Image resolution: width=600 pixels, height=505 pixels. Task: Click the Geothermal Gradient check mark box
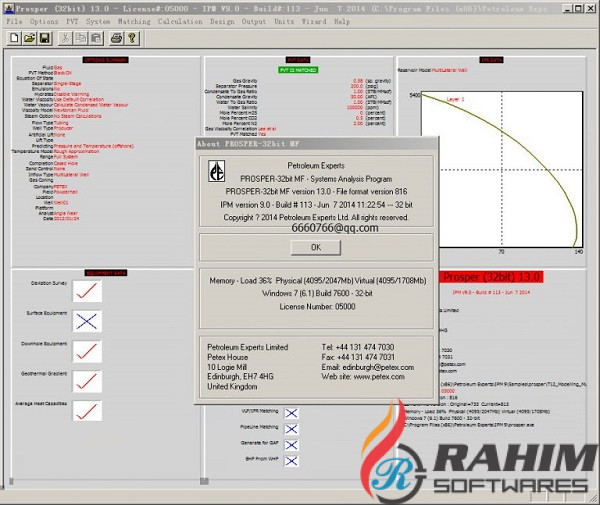point(87,381)
